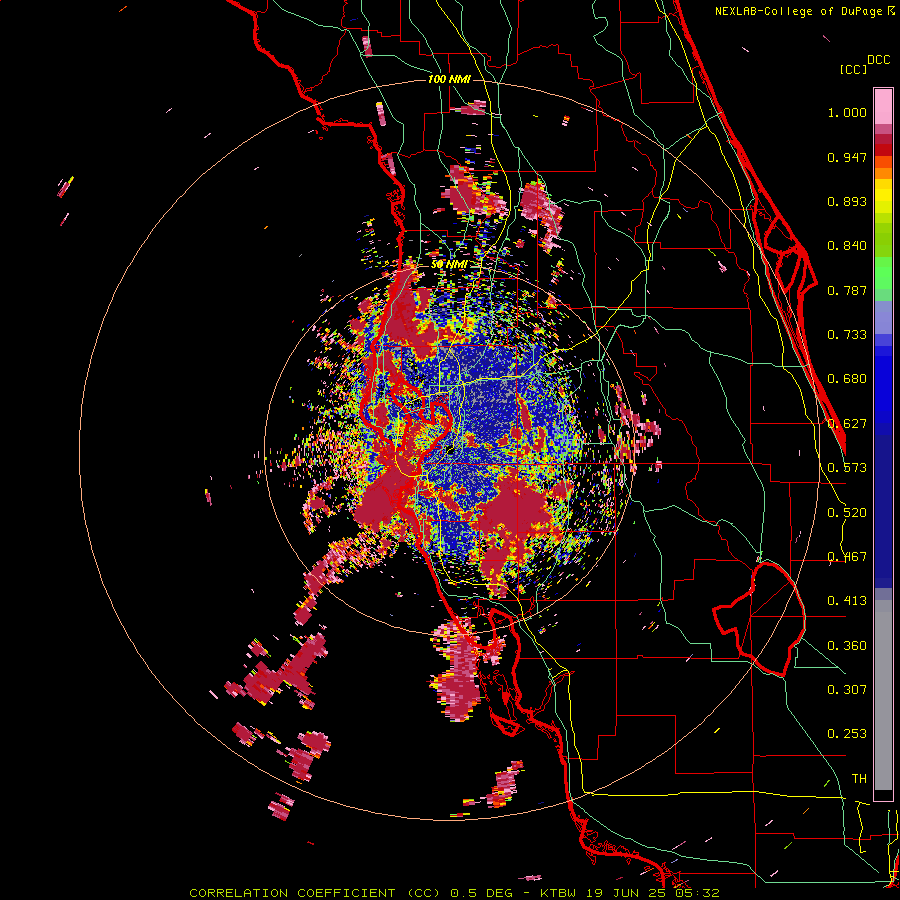Select the 0.360 color scale value

[847, 646]
